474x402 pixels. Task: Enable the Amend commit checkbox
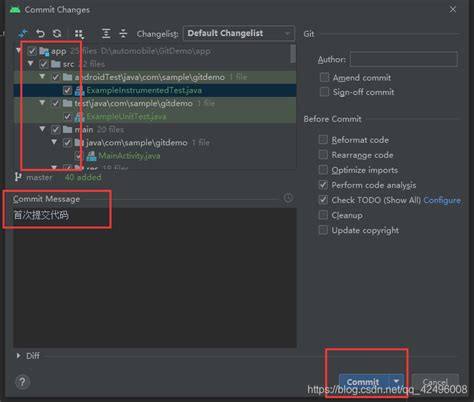(324, 77)
